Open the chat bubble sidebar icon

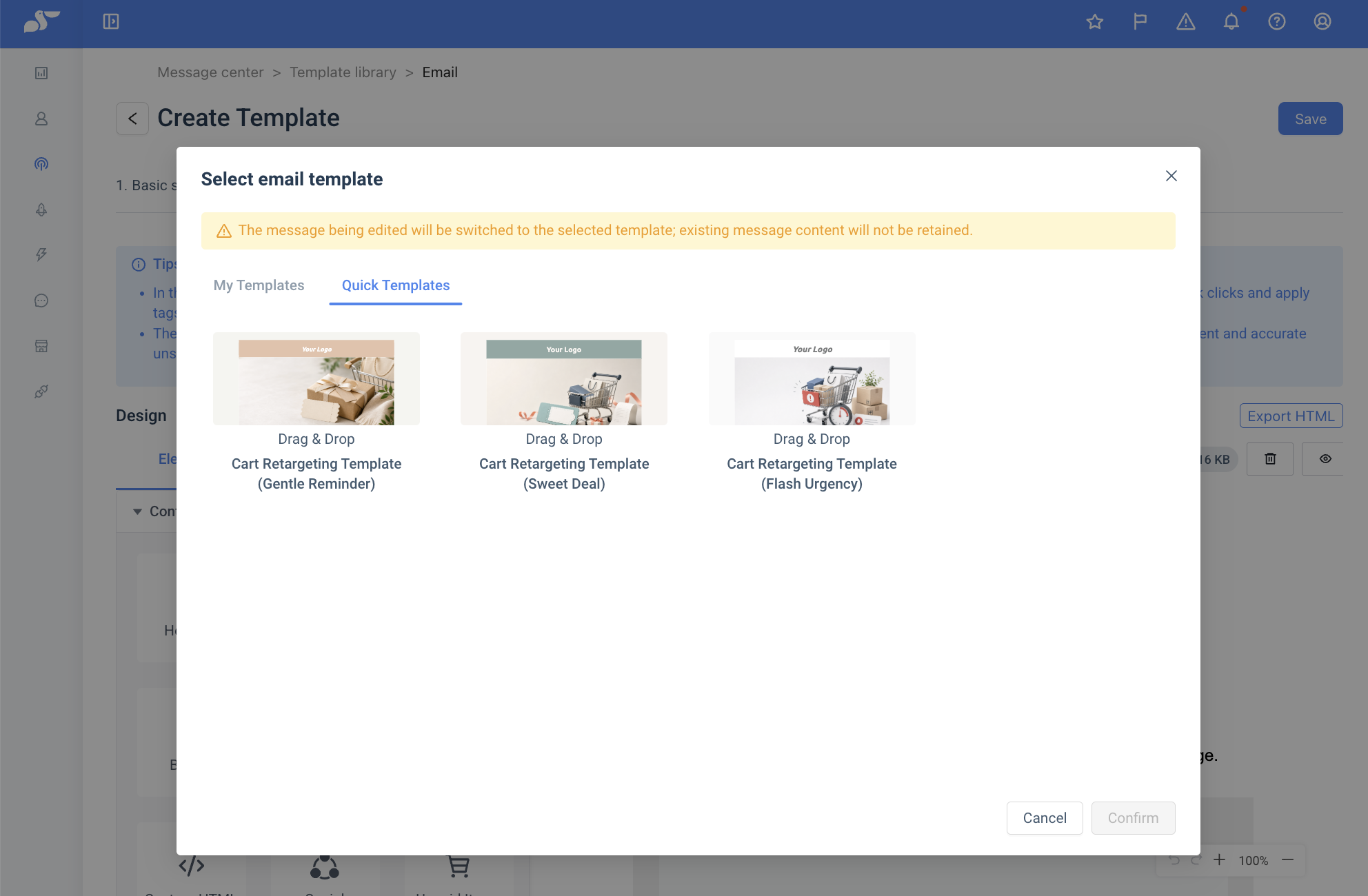point(41,301)
